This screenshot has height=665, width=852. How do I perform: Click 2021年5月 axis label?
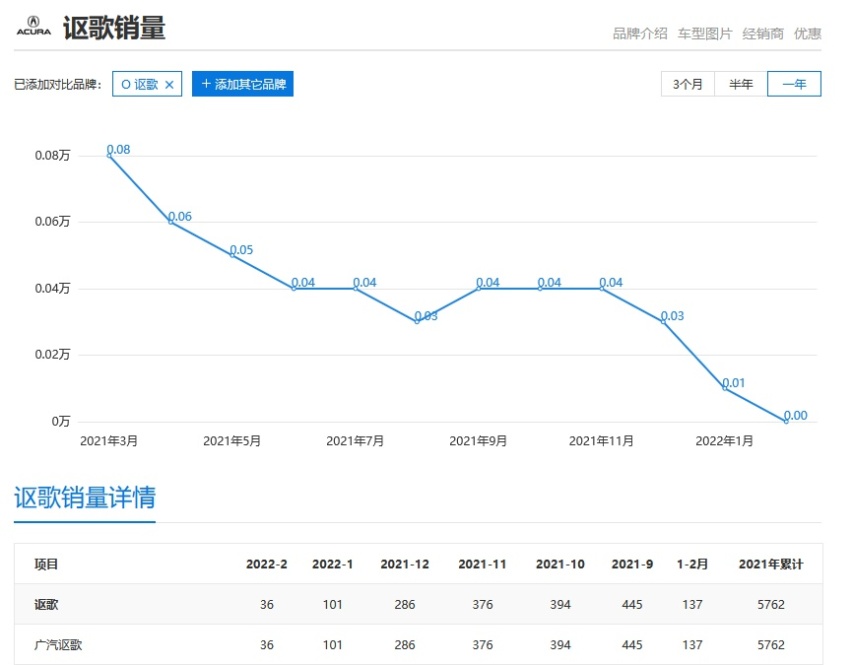(232, 441)
